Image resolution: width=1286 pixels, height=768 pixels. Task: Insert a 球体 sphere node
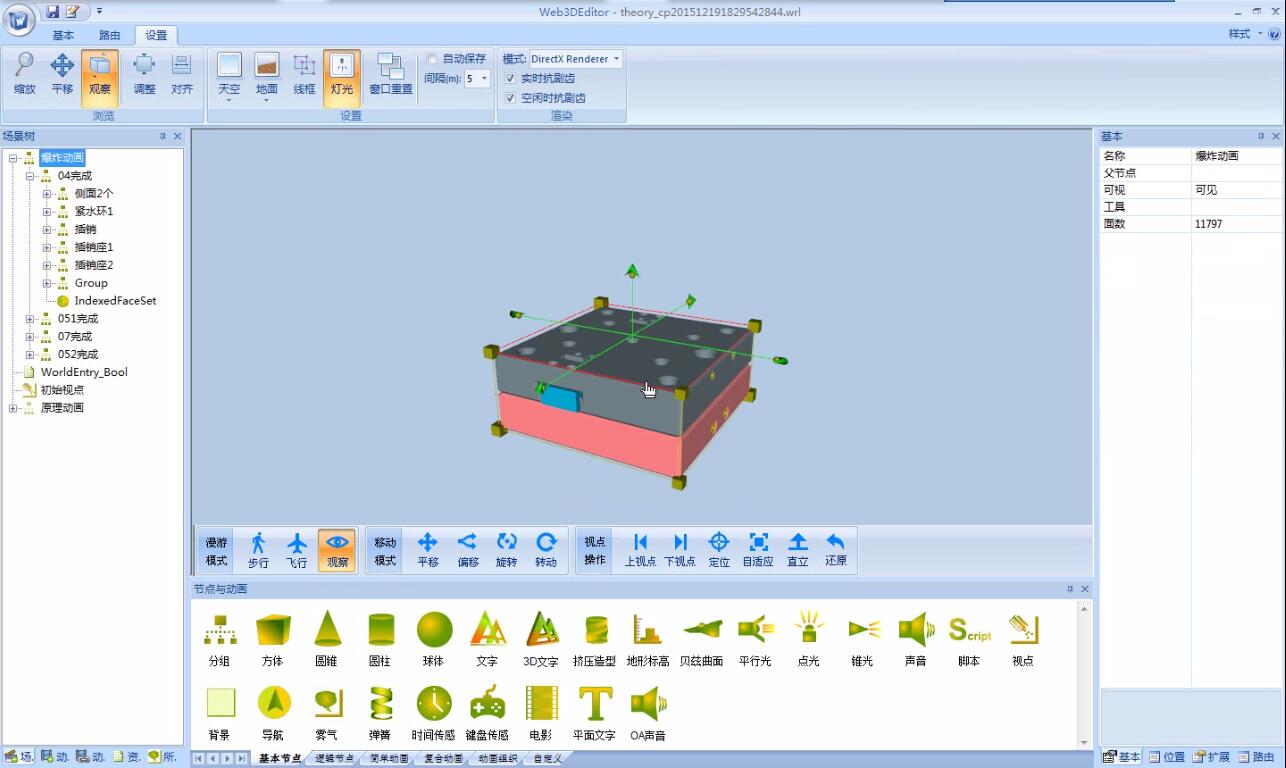coord(433,639)
